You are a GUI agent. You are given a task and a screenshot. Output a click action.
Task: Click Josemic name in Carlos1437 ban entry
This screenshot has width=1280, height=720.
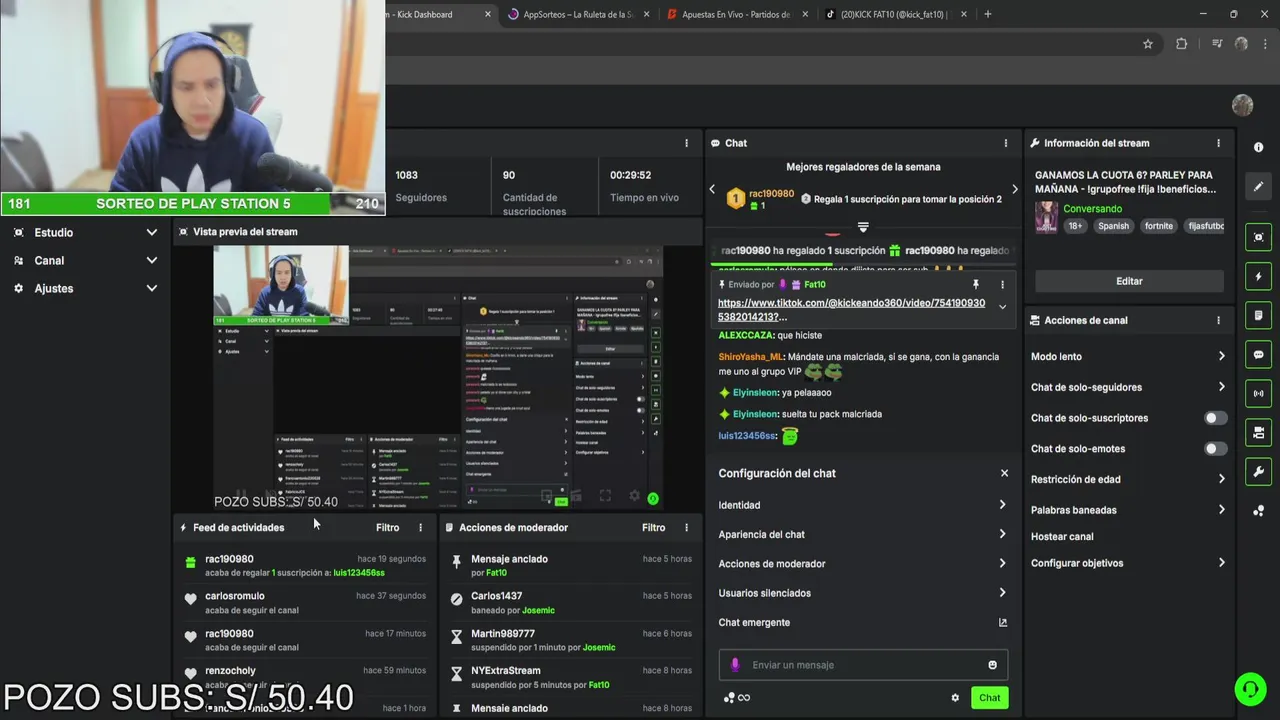(x=538, y=610)
